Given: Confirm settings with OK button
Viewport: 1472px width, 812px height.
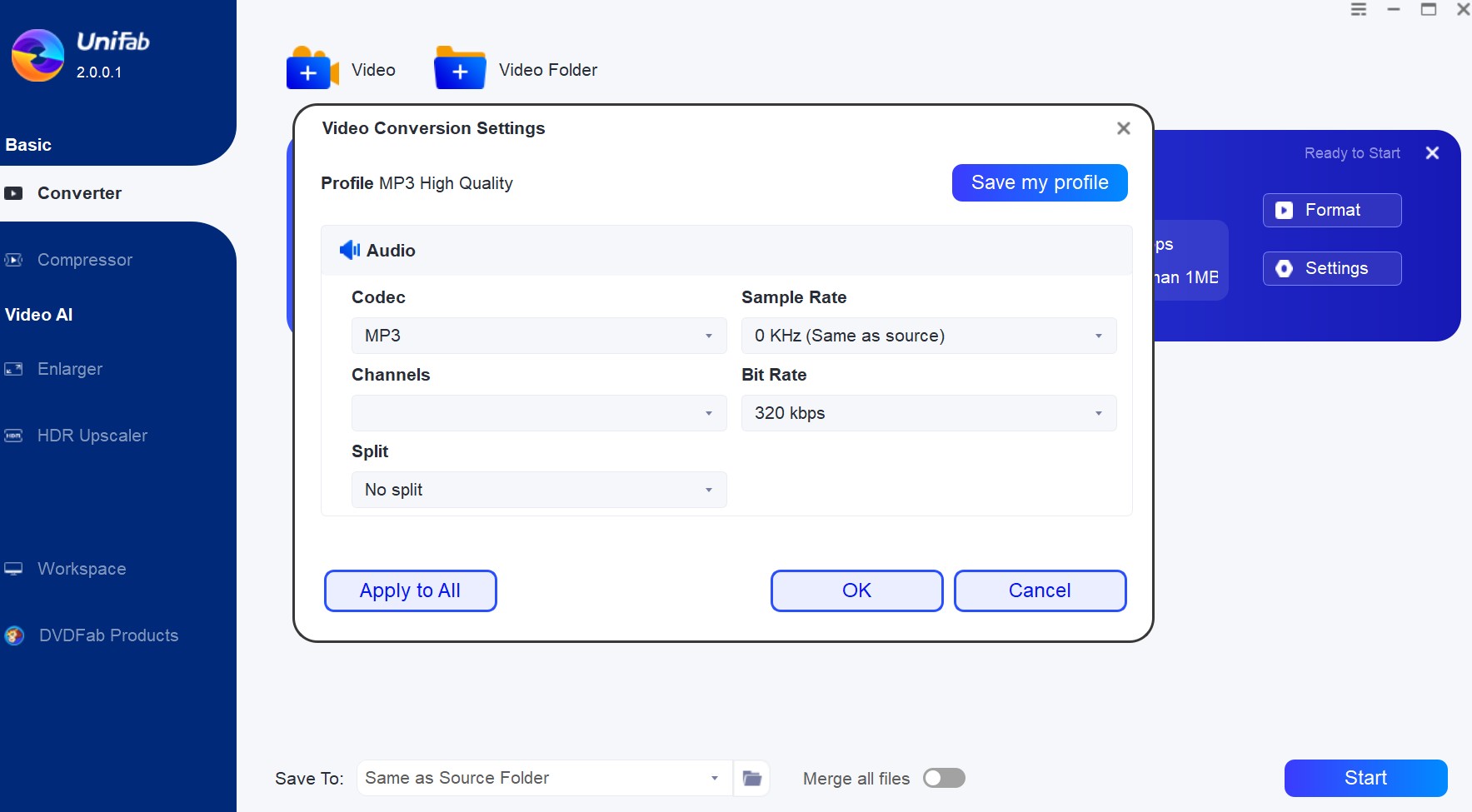Looking at the screenshot, I should tap(856, 590).
